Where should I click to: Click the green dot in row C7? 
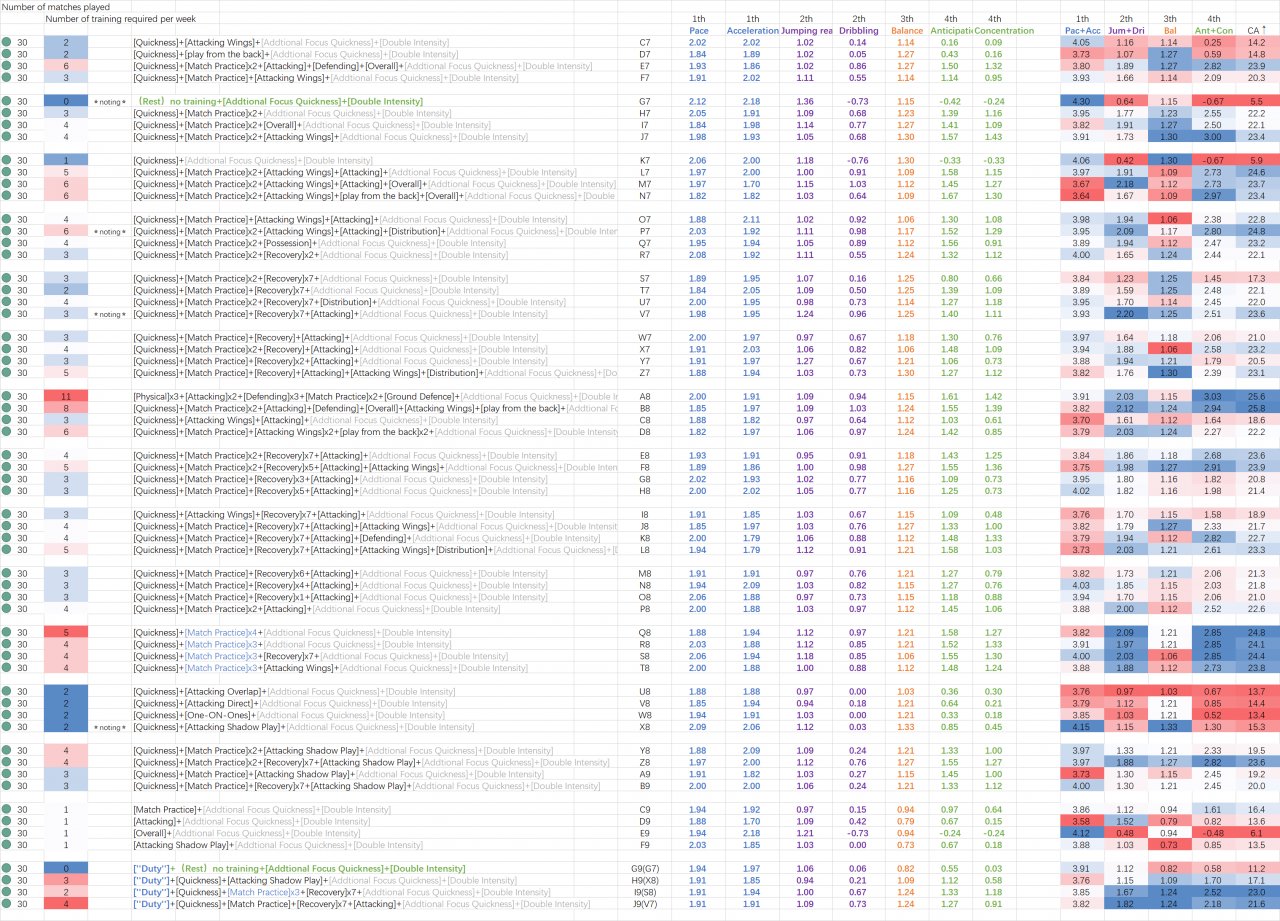(6, 43)
